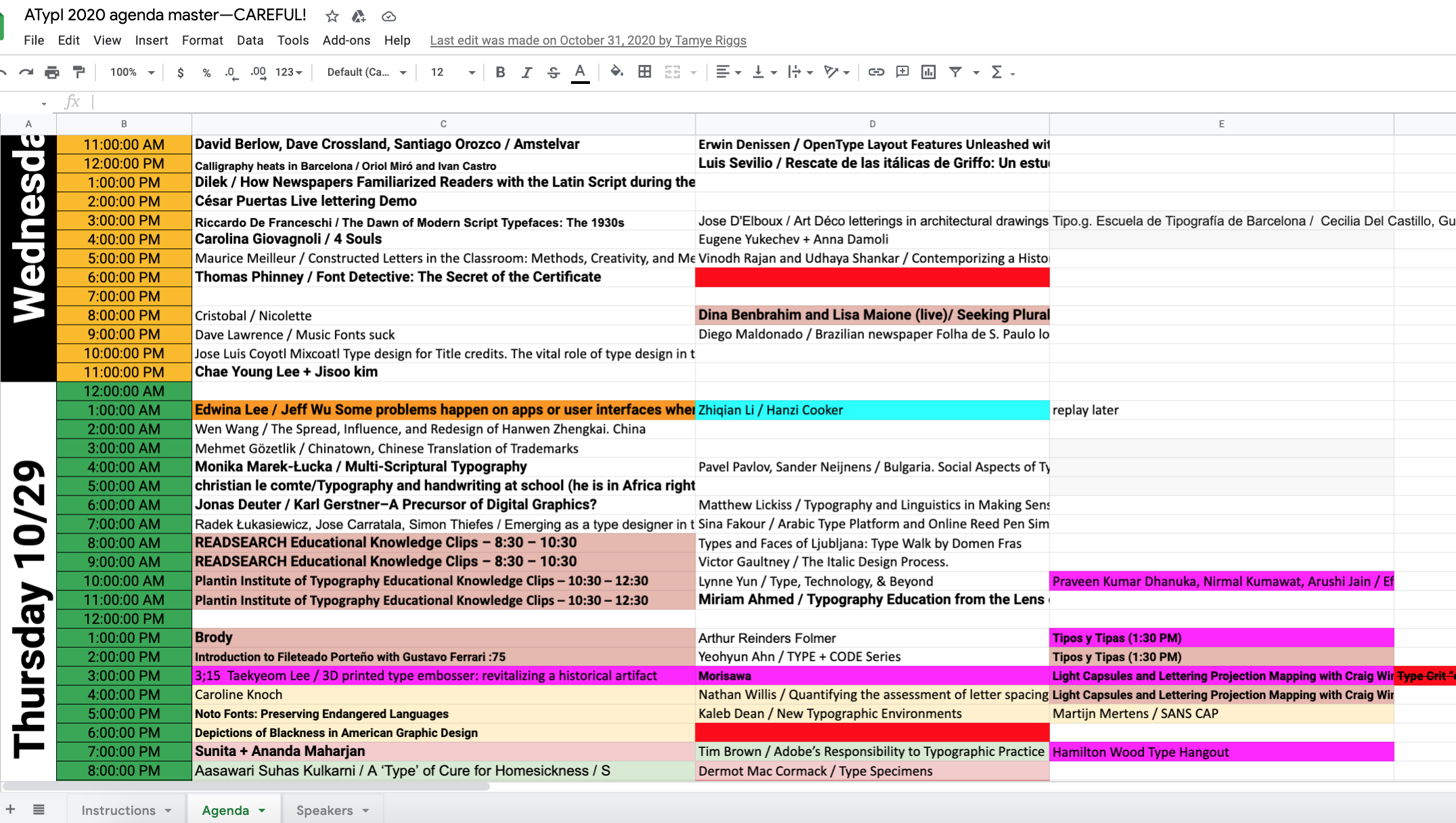Click the add new sheet button

[11, 809]
